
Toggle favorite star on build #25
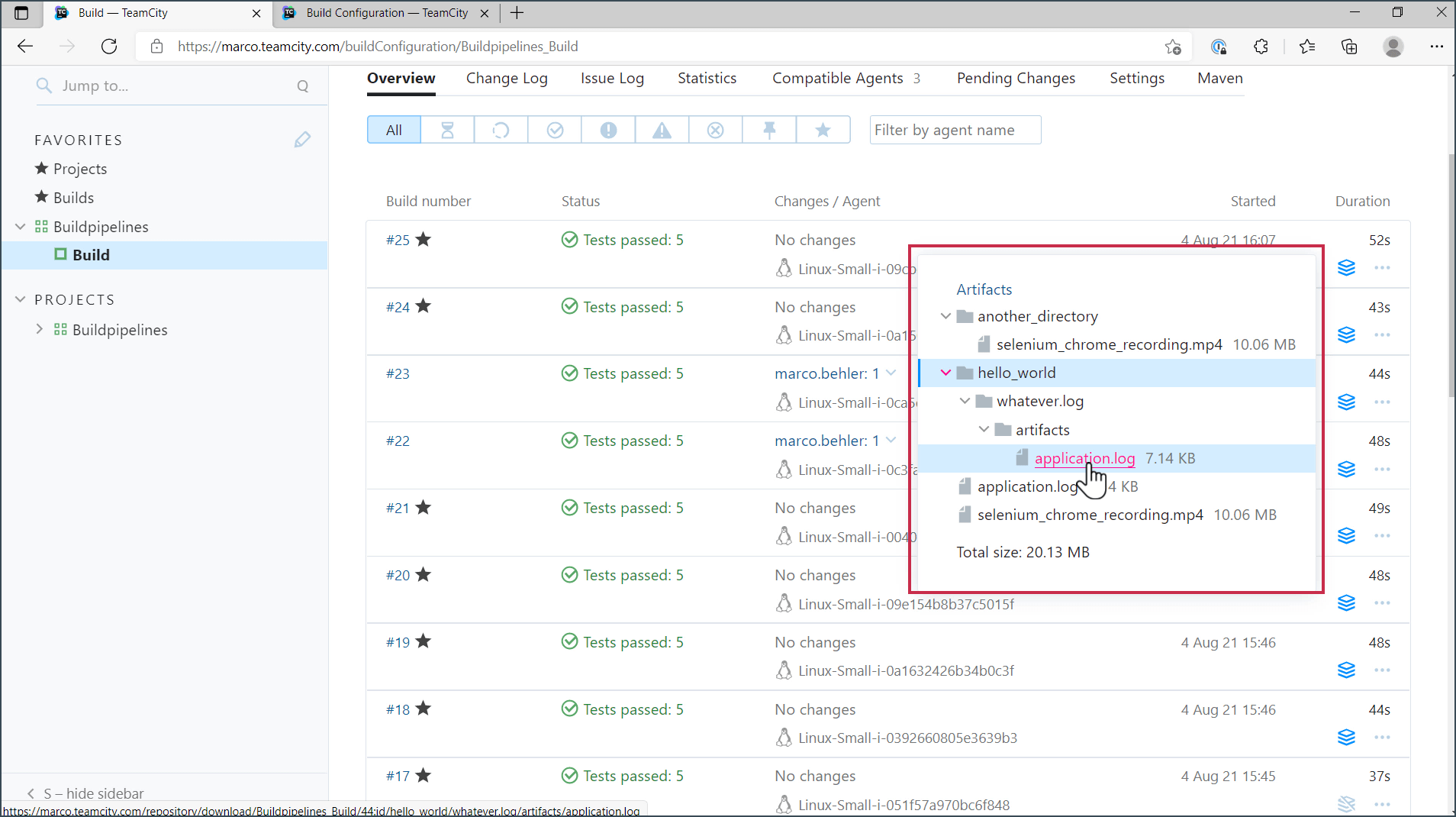tap(424, 240)
